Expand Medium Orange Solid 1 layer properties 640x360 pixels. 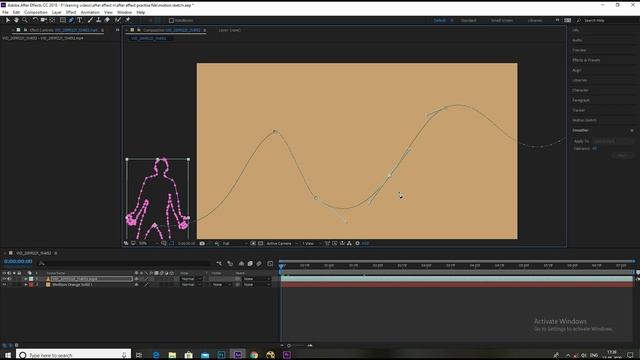point(26,284)
